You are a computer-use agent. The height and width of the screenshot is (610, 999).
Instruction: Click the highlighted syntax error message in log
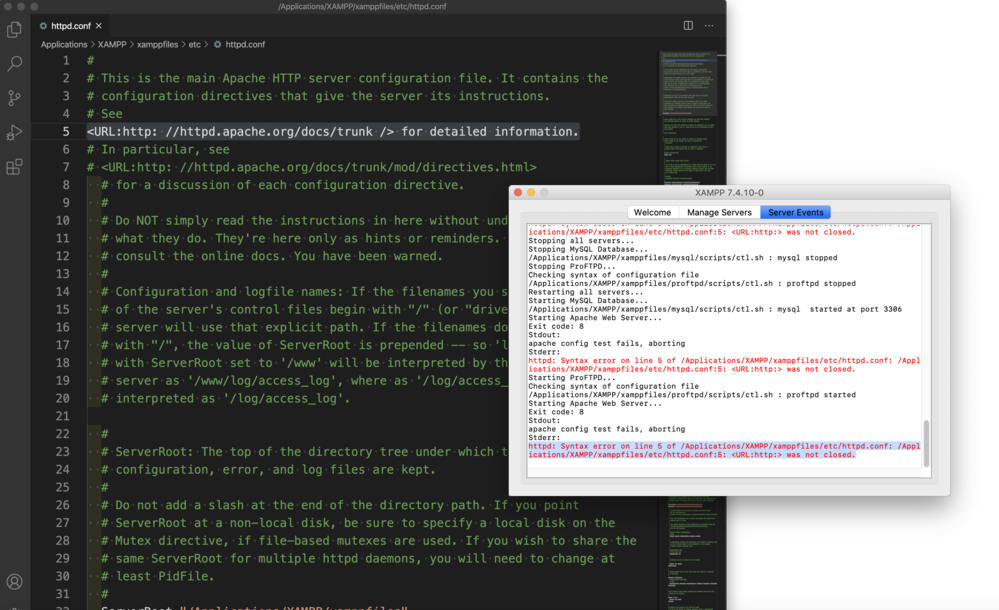click(x=724, y=451)
